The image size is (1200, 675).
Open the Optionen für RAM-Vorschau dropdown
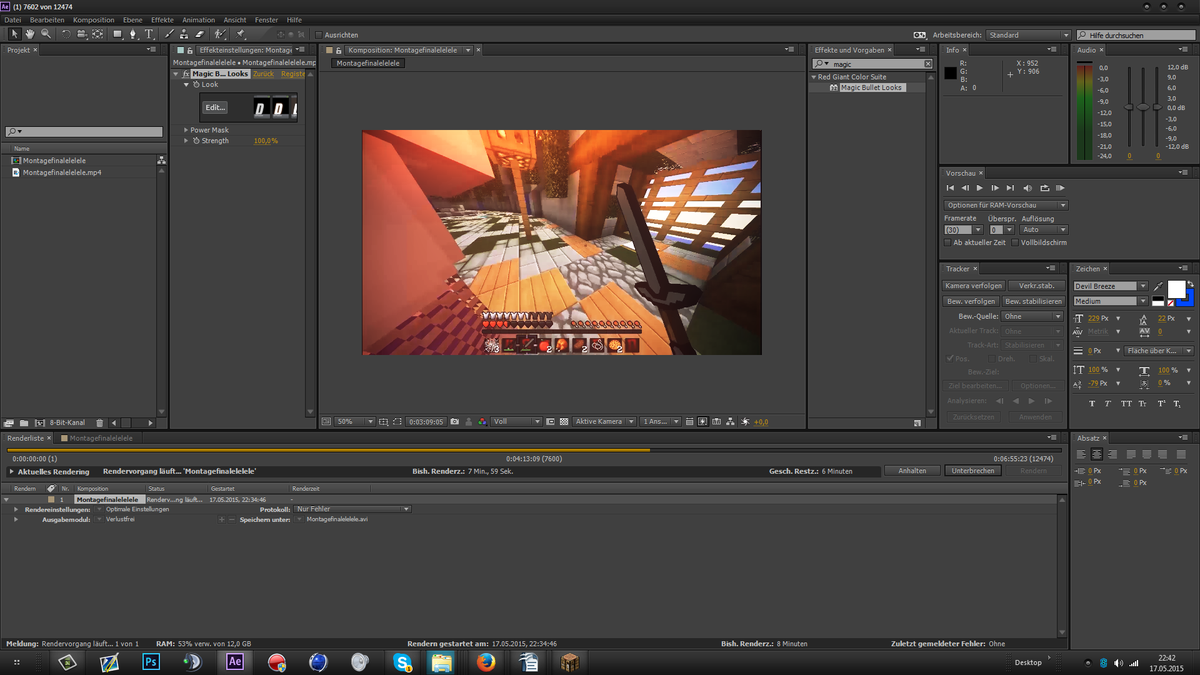pos(1006,205)
